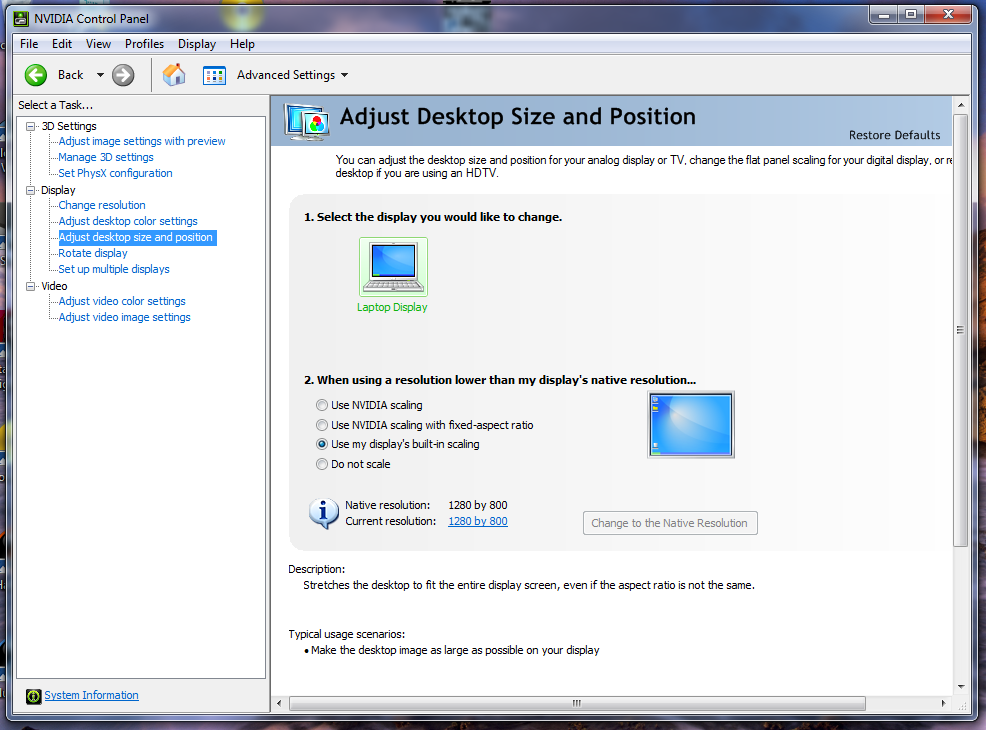986x730 pixels.
Task: Collapse the Video tree node
Action: [x=30, y=286]
